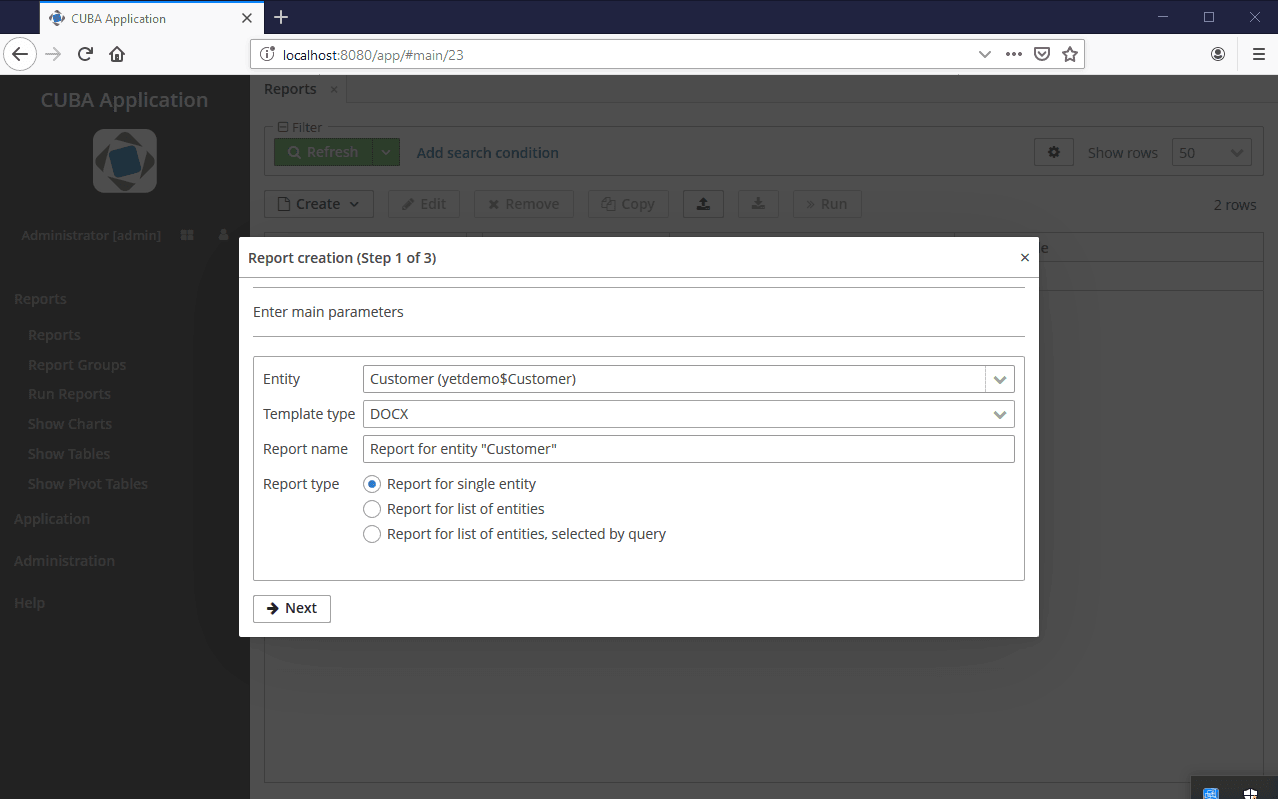
Task: Open Report Groups in the sidebar
Action: tap(77, 365)
